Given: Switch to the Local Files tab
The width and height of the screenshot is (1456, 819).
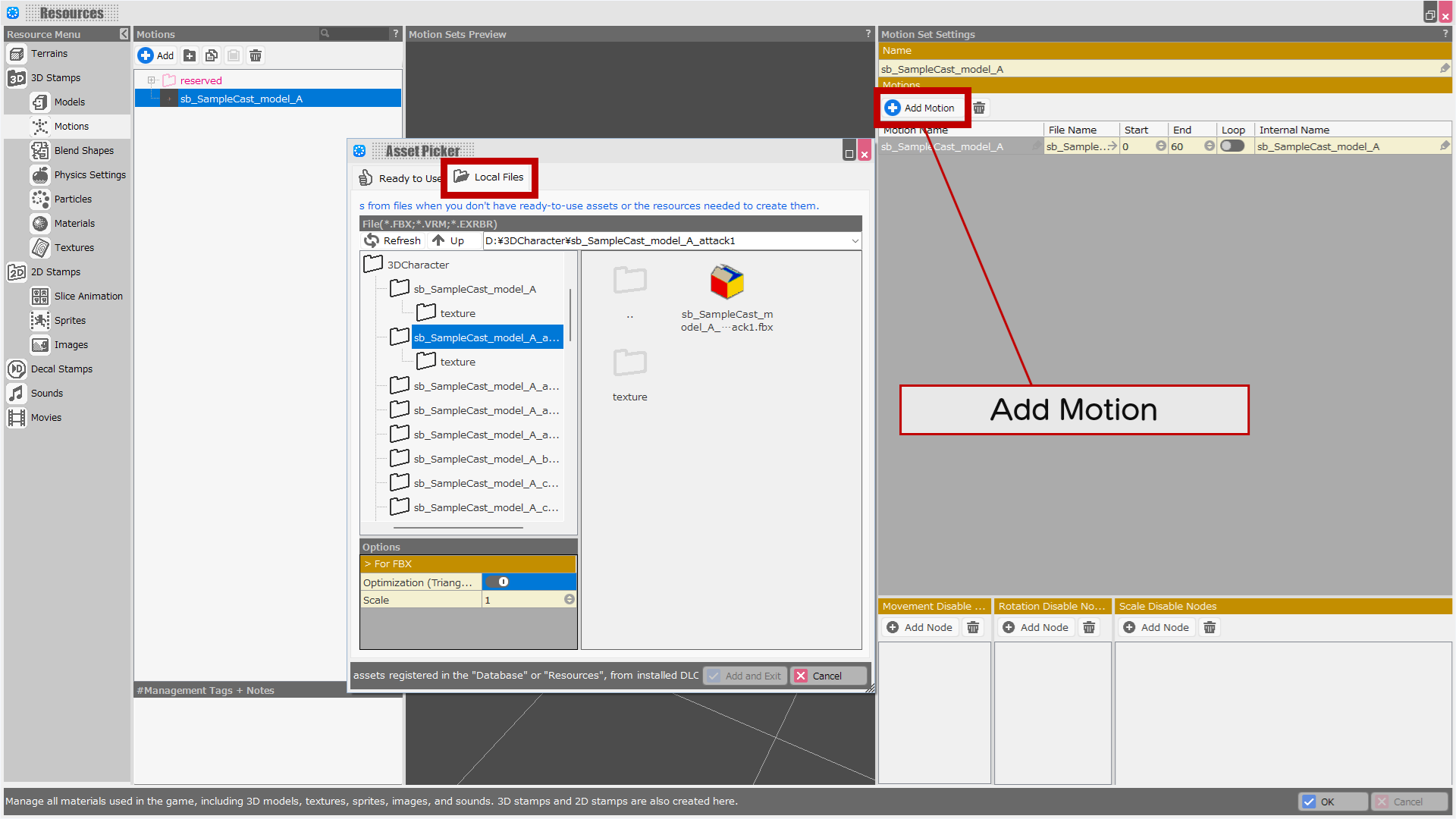Looking at the screenshot, I should tap(489, 177).
